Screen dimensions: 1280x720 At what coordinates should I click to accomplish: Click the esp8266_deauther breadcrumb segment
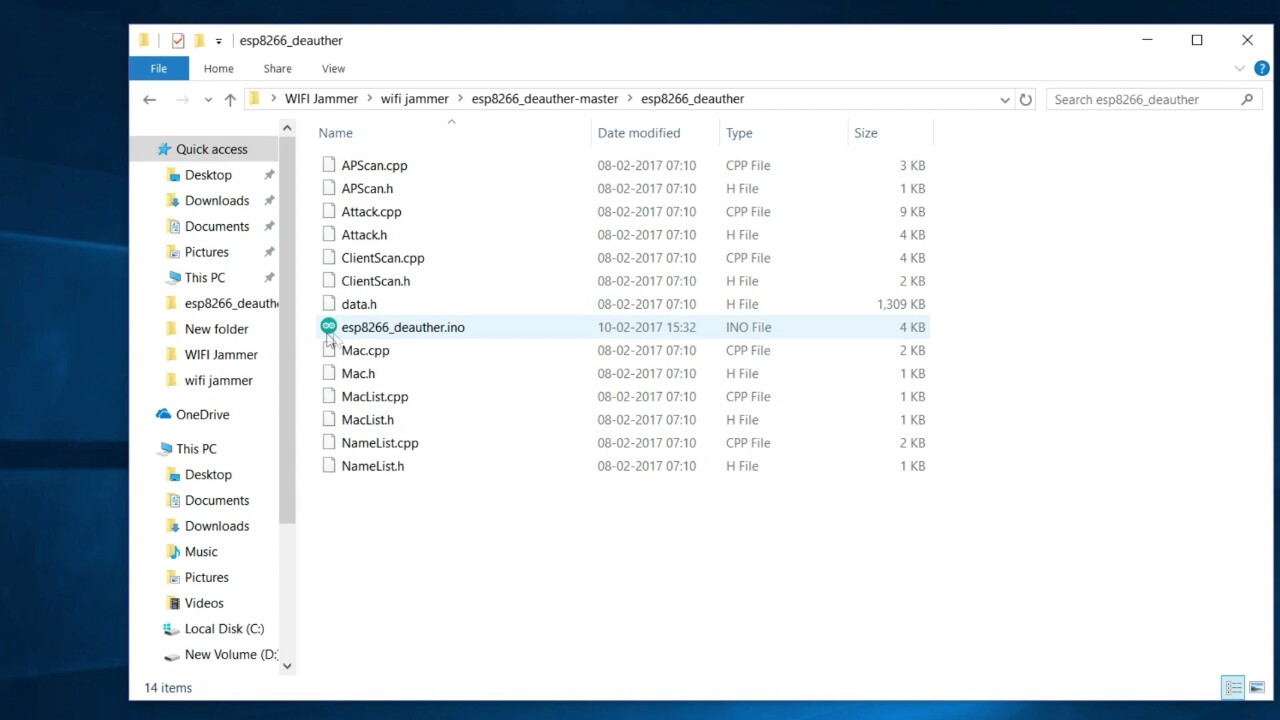coord(693,99)
